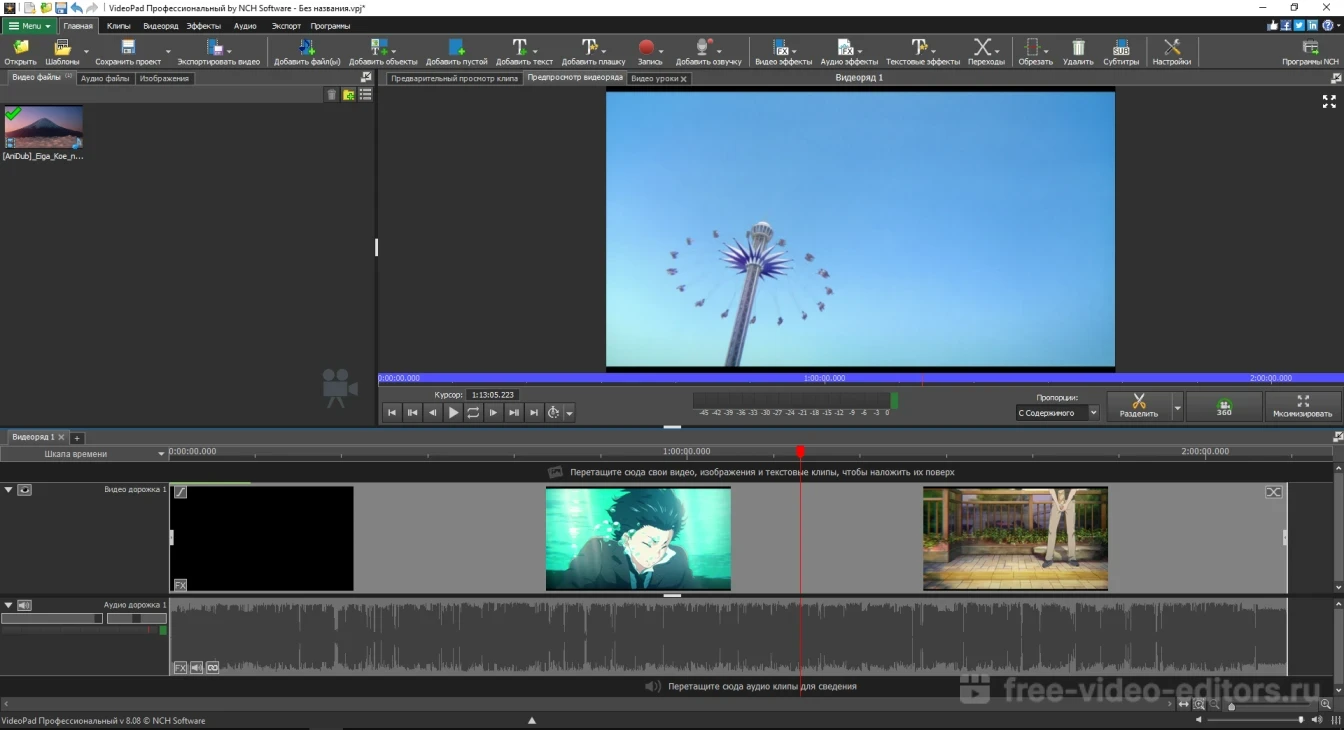The width and height of the screenshot is (1344, 730).
Task: Select the AniDub video thumbnail in the bin
Action: pyautogui.click(x=44, y=127)
